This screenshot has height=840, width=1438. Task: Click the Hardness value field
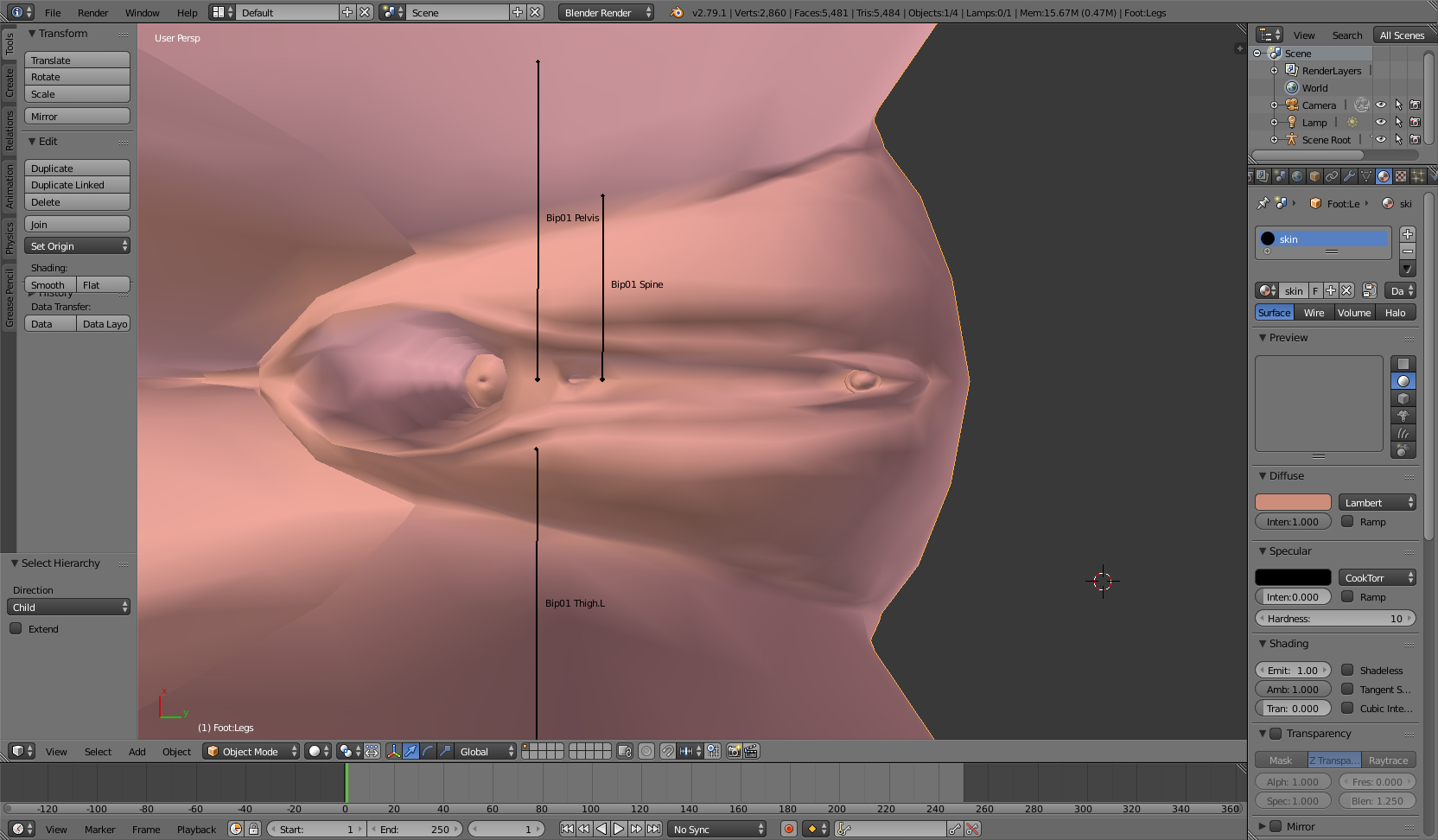click(x=1335, y=618)
